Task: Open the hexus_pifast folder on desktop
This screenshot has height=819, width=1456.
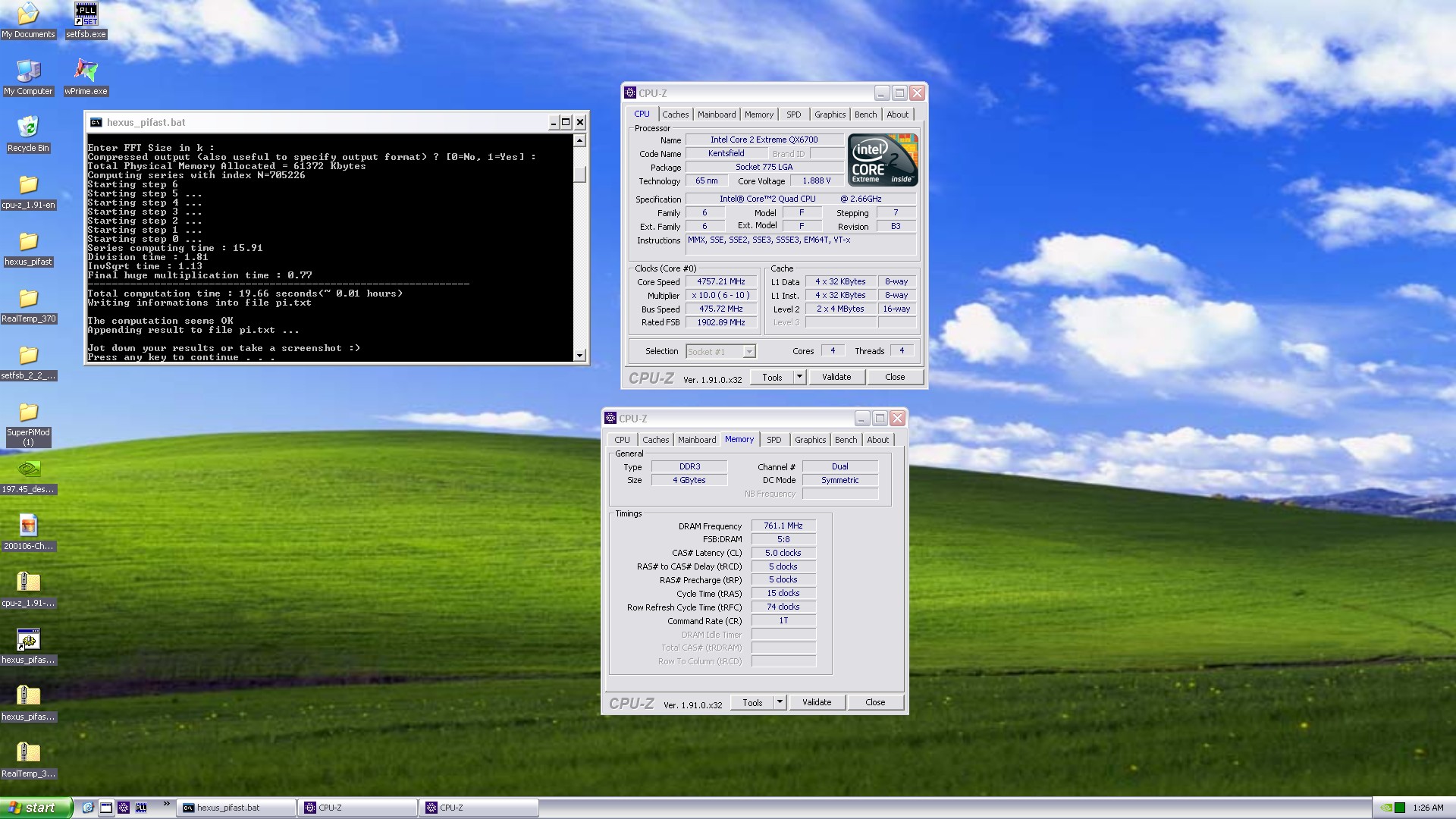Action: (x=28, y=248)
